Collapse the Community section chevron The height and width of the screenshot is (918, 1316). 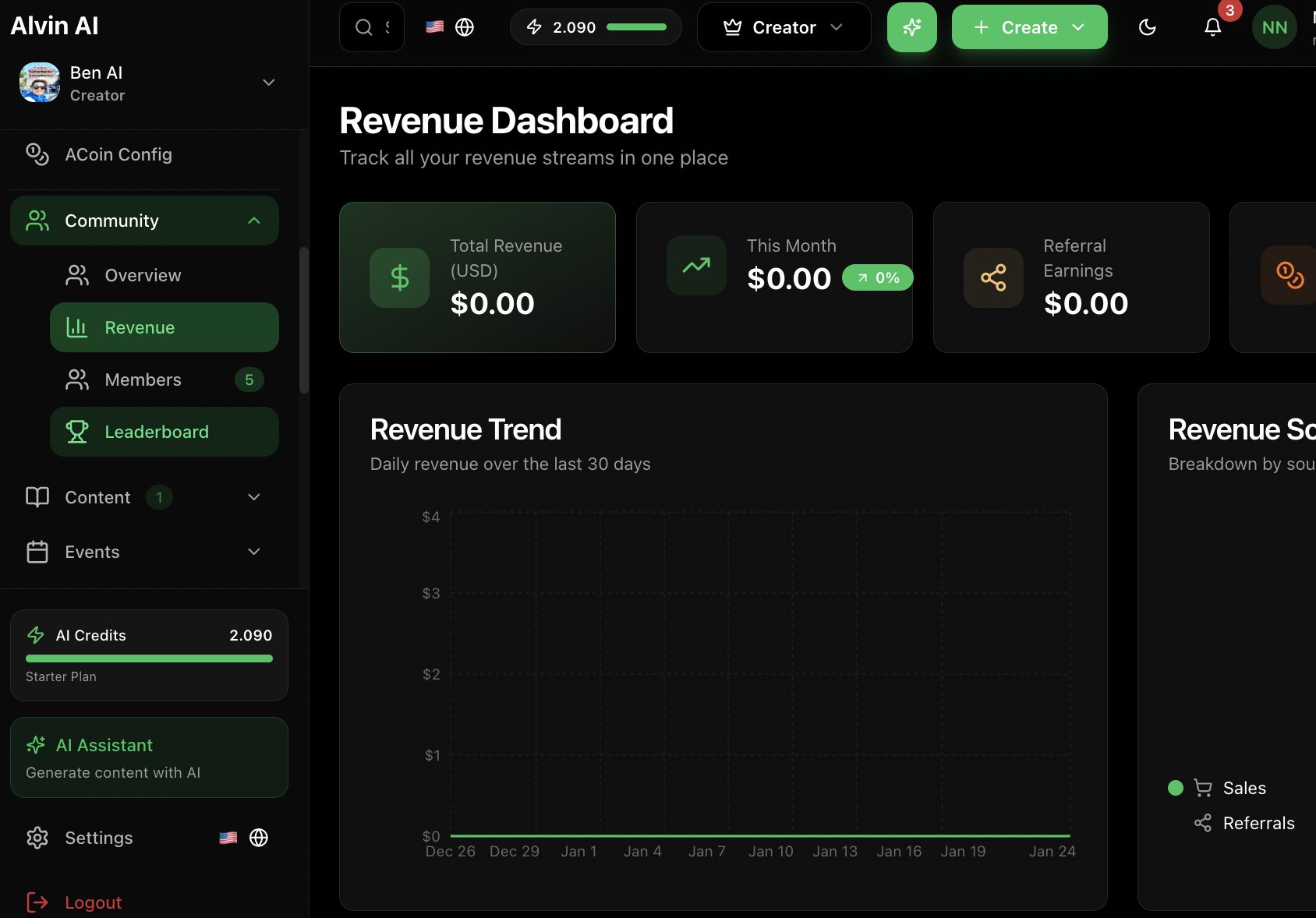click(254, 221)
